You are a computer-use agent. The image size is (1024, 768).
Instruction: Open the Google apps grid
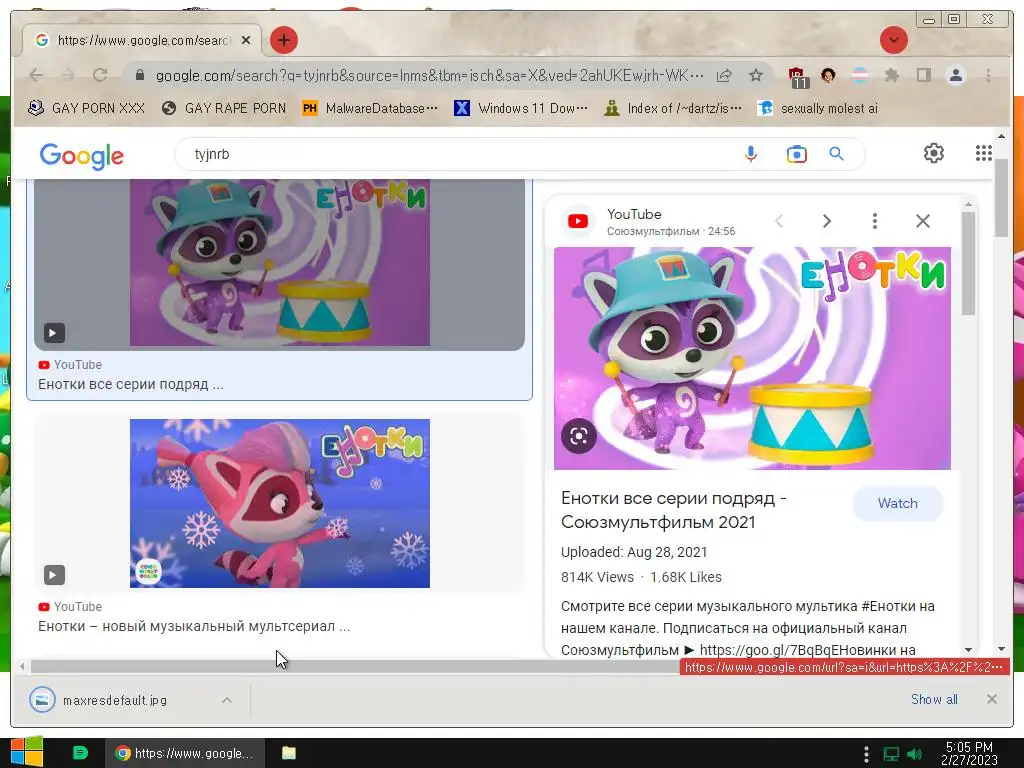[x=984, y=153]
